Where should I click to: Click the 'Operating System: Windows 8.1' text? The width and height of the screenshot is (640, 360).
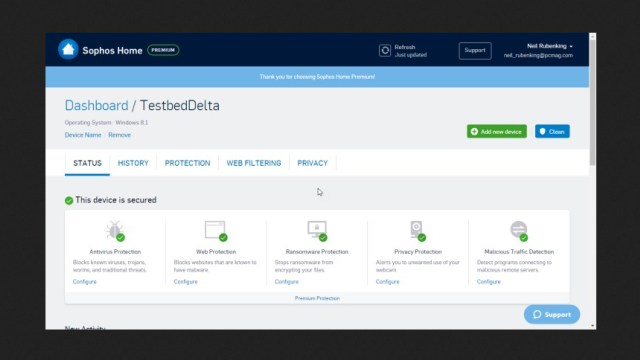click(107, 122)
